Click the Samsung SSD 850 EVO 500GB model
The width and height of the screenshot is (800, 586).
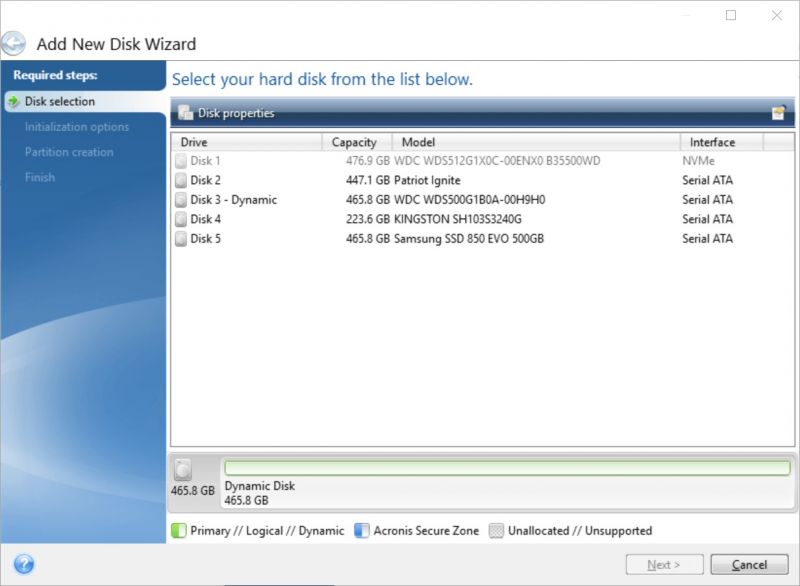469,239
